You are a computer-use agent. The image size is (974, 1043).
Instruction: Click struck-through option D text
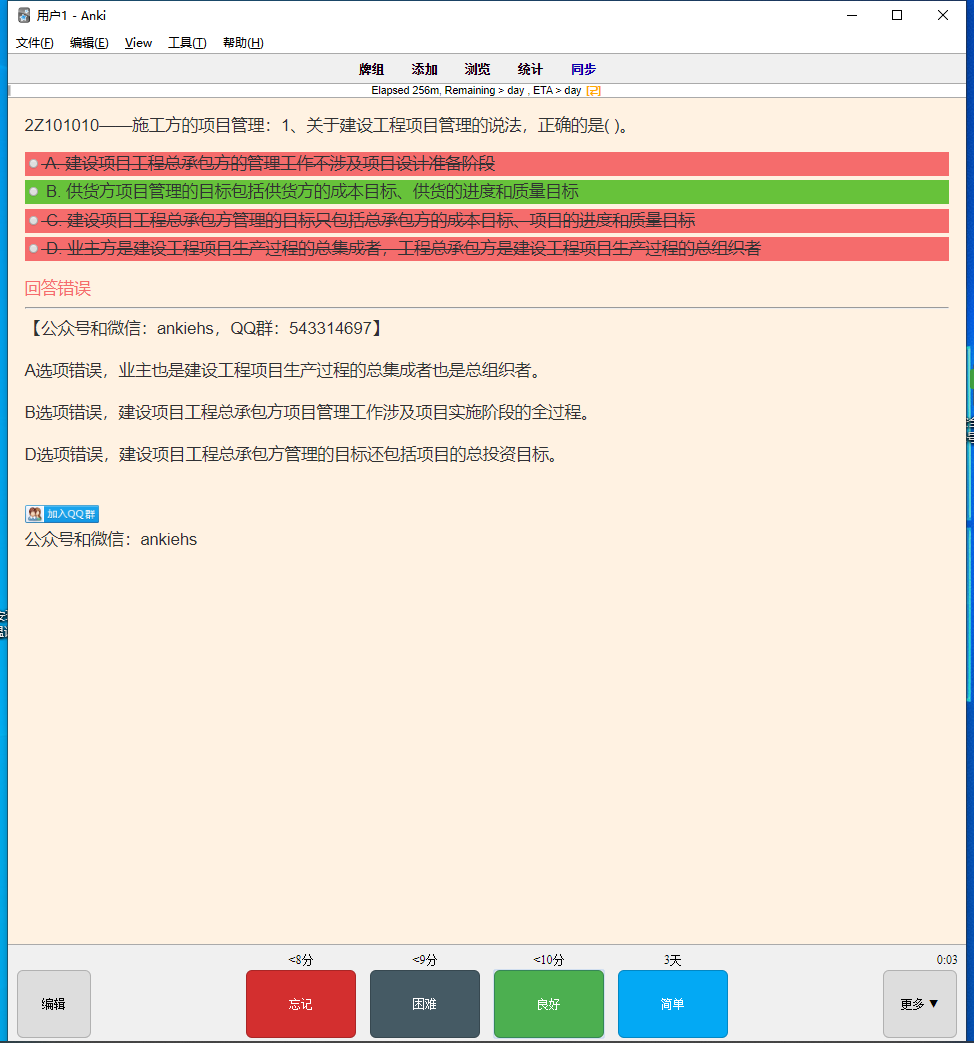click(x=403, y=249)
